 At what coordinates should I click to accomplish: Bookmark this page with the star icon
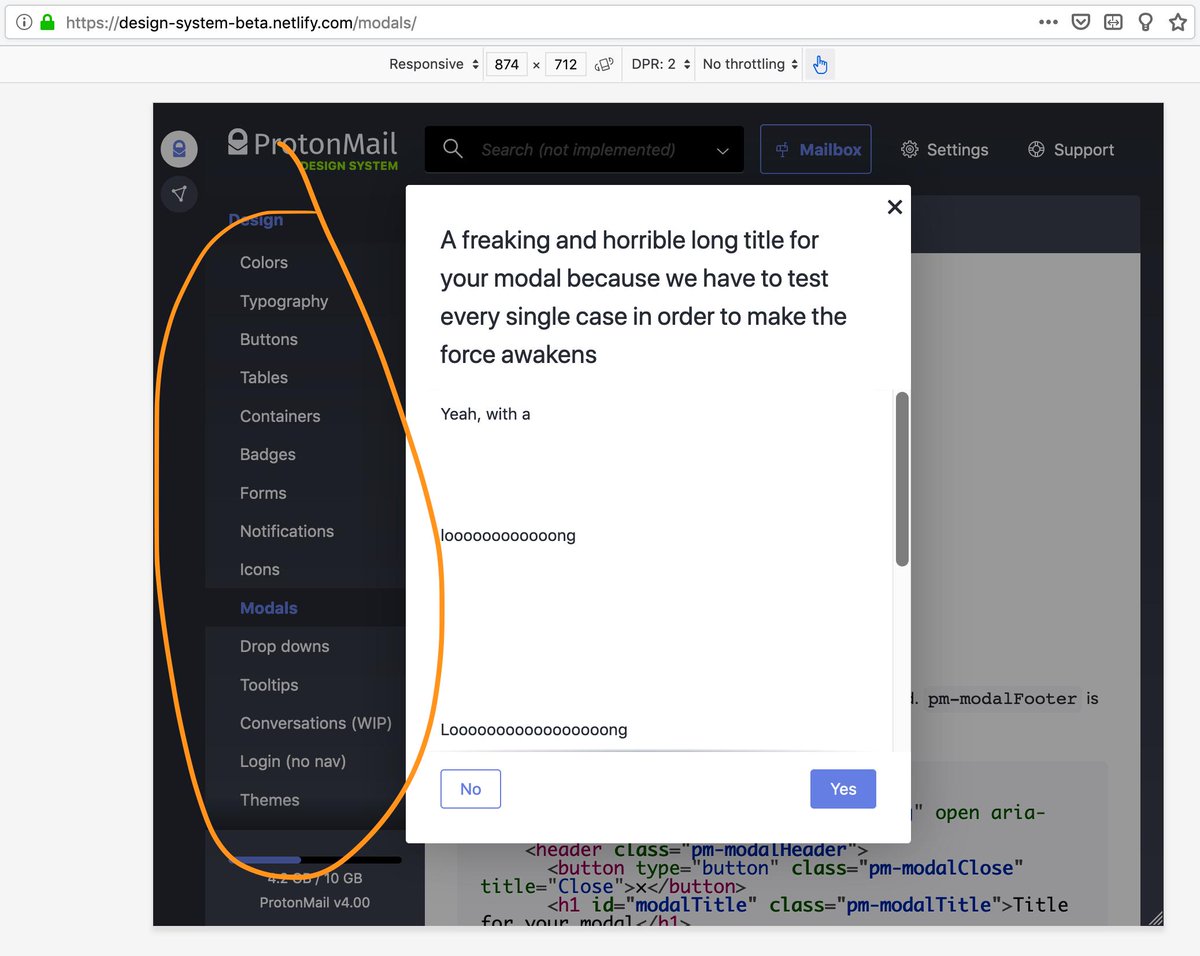pos(1178,21)
